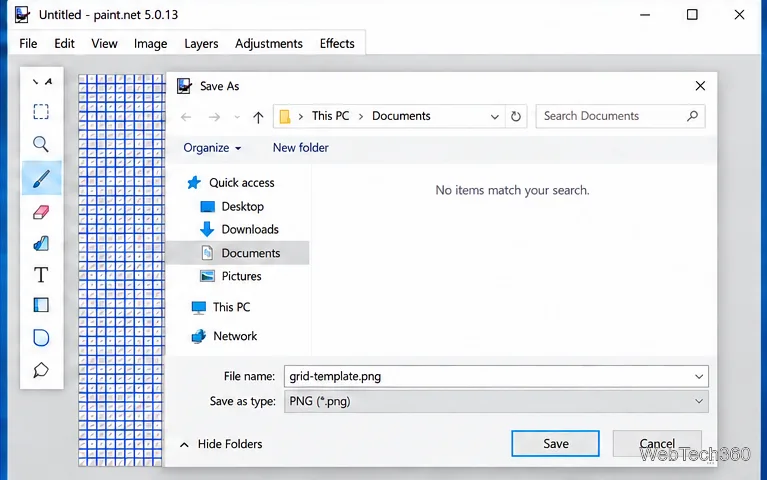The image size is (767, 480).
Task: Open the Organize dropdown menu
Action: point(212,148)
